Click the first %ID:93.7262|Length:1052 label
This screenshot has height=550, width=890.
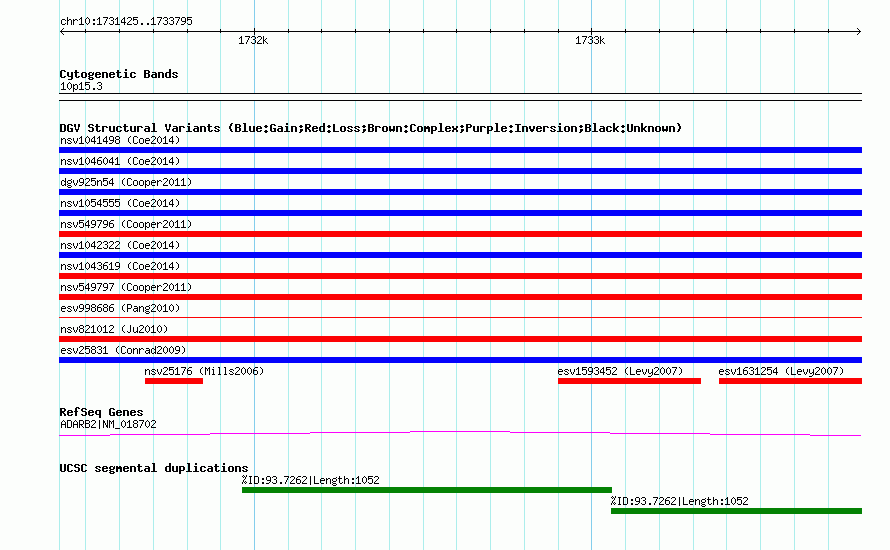(310, 480)
